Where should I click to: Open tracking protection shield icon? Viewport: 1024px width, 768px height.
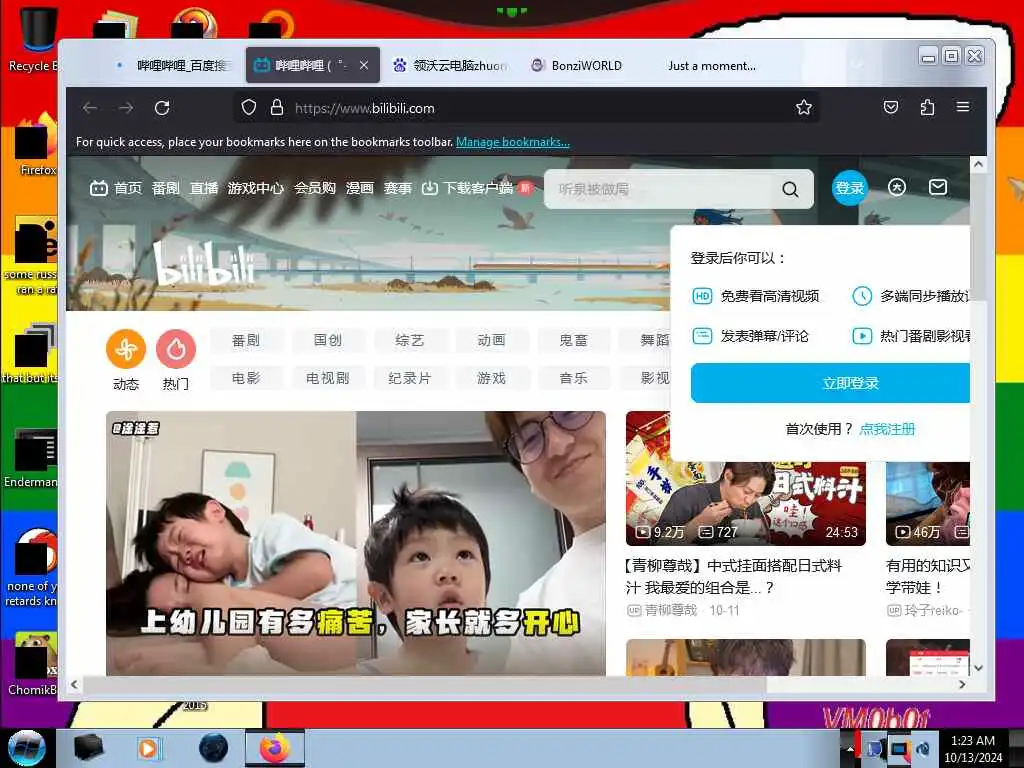249,108
